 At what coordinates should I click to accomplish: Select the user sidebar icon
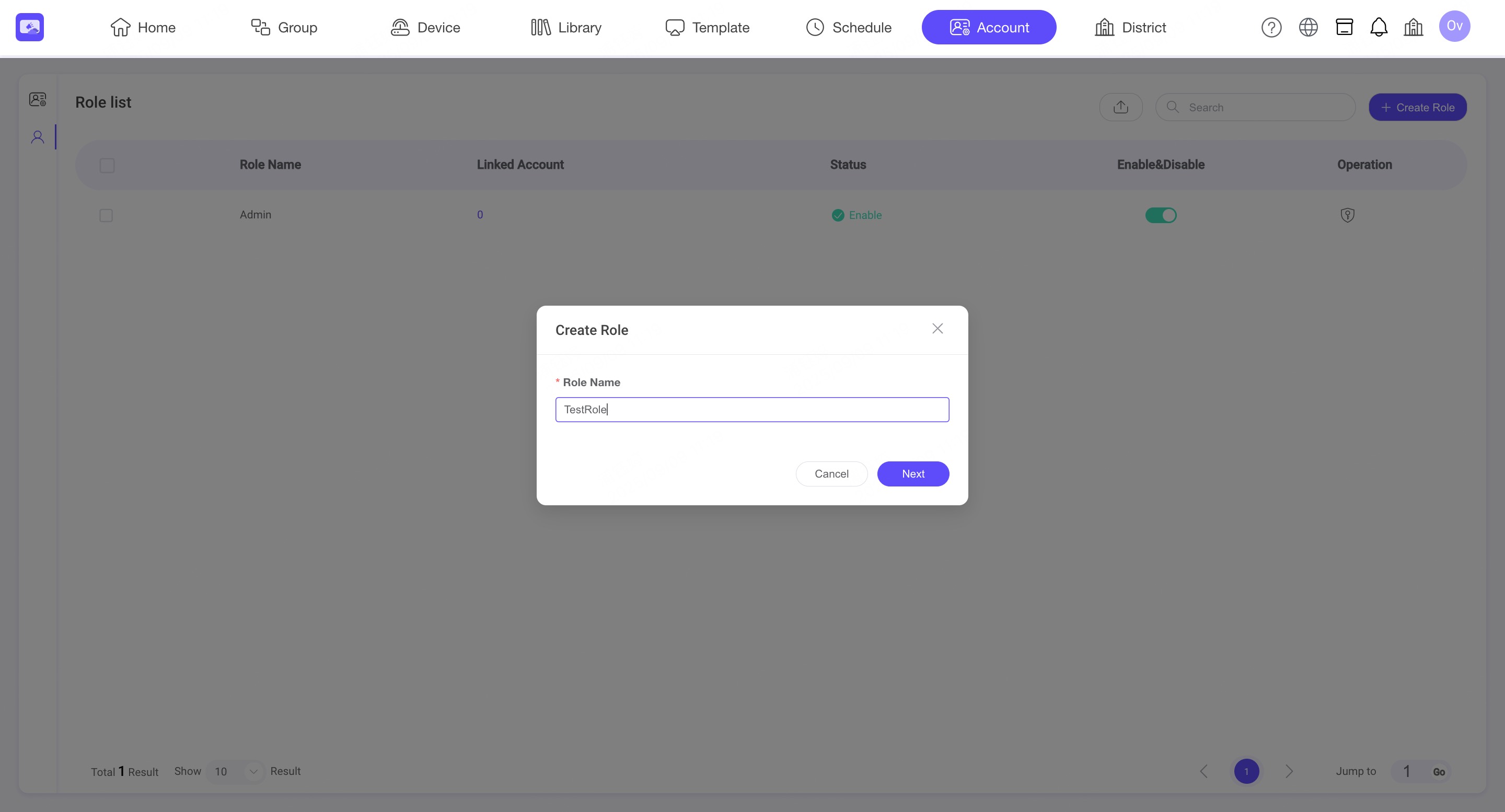(38, 137)
